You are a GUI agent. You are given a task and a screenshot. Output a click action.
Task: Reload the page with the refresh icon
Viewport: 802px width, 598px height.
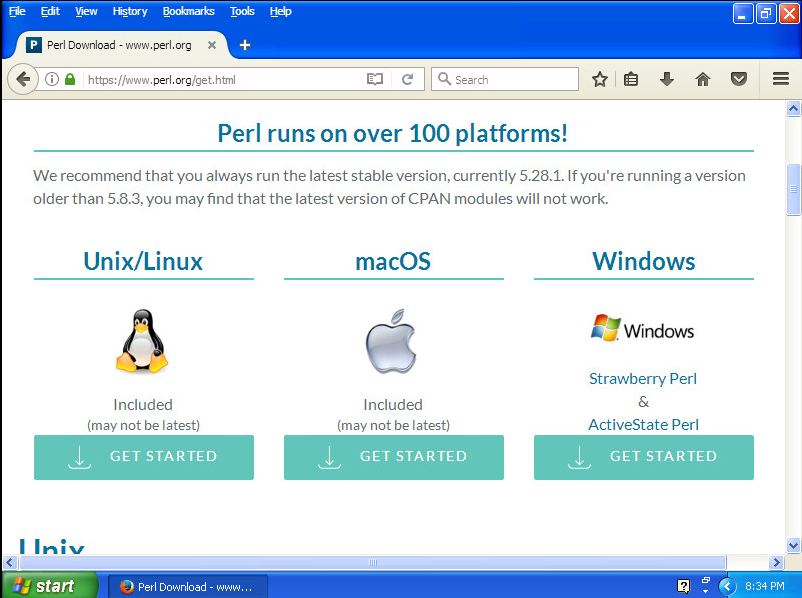point(408,79)
